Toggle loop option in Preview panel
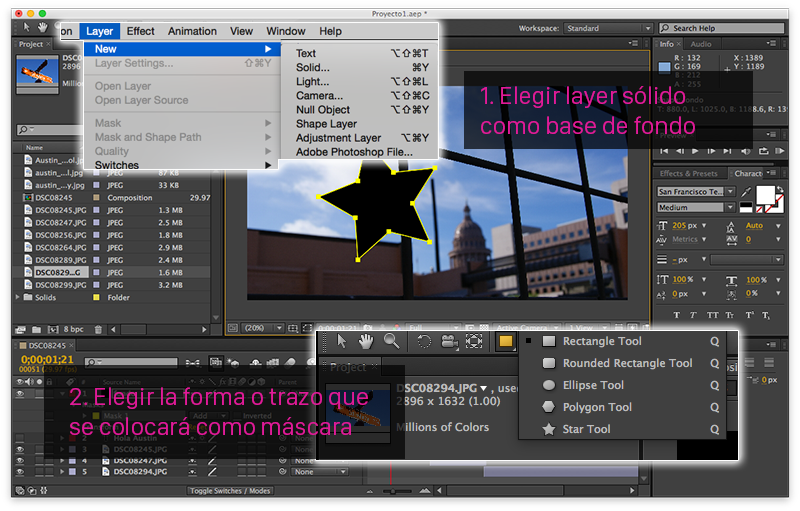The width and height of the screenshot is (800, 511). [763, 151]
